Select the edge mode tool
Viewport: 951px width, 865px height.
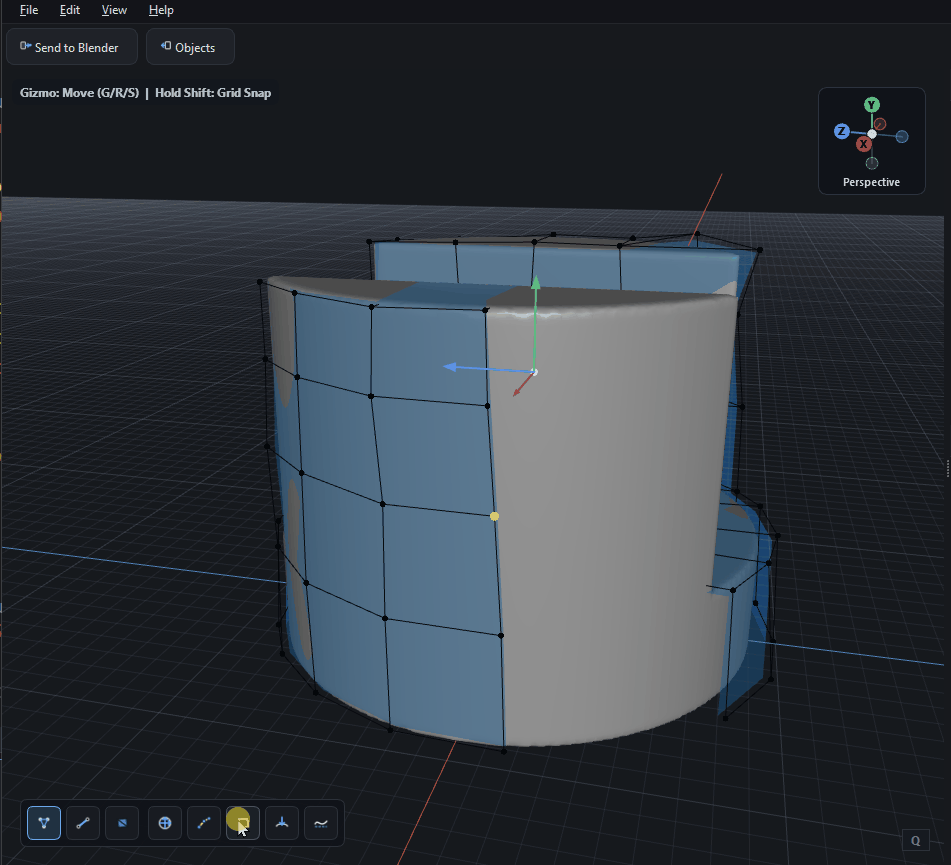click(83, 823)
